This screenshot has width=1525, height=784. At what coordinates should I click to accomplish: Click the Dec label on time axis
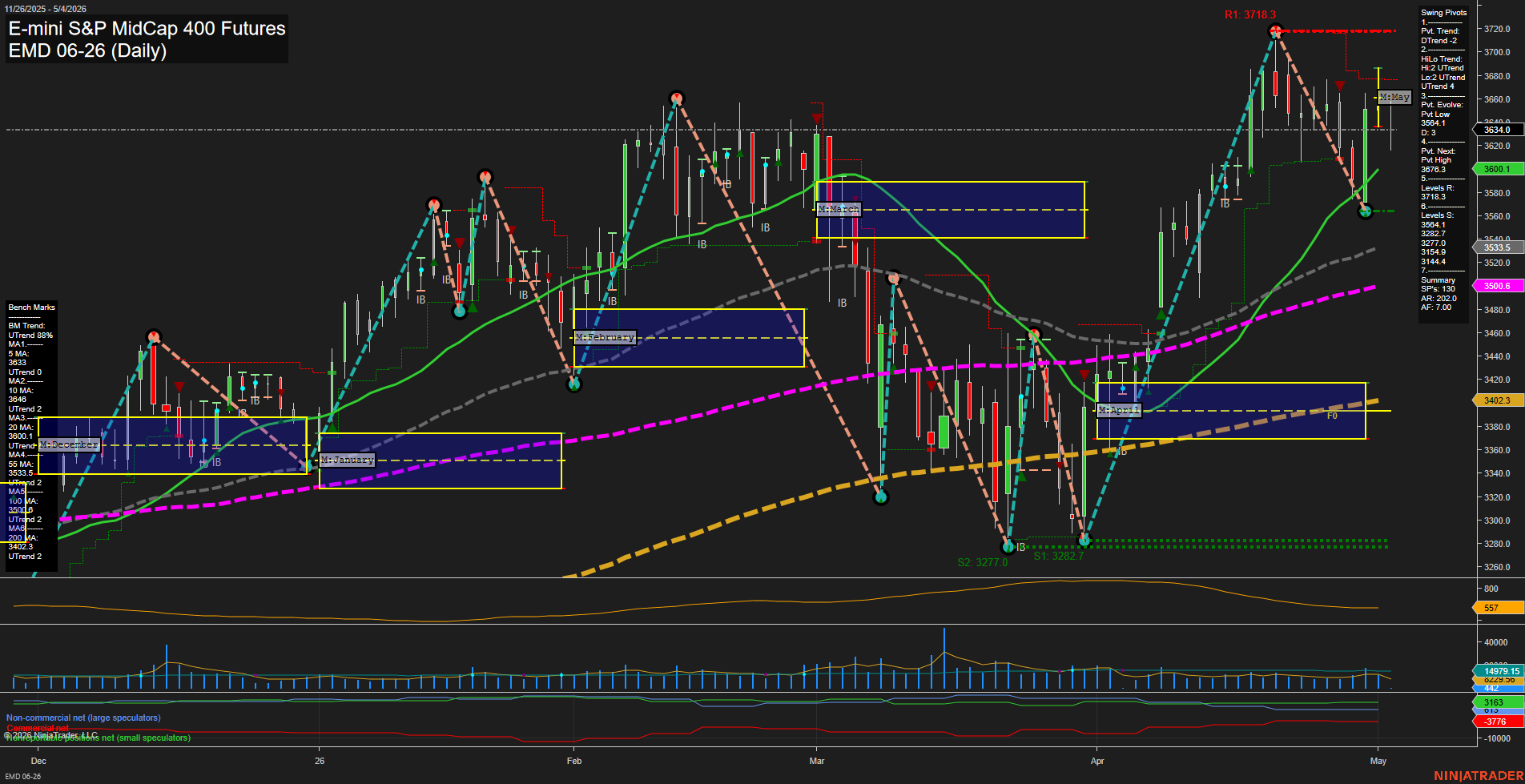tap(38, 761)
